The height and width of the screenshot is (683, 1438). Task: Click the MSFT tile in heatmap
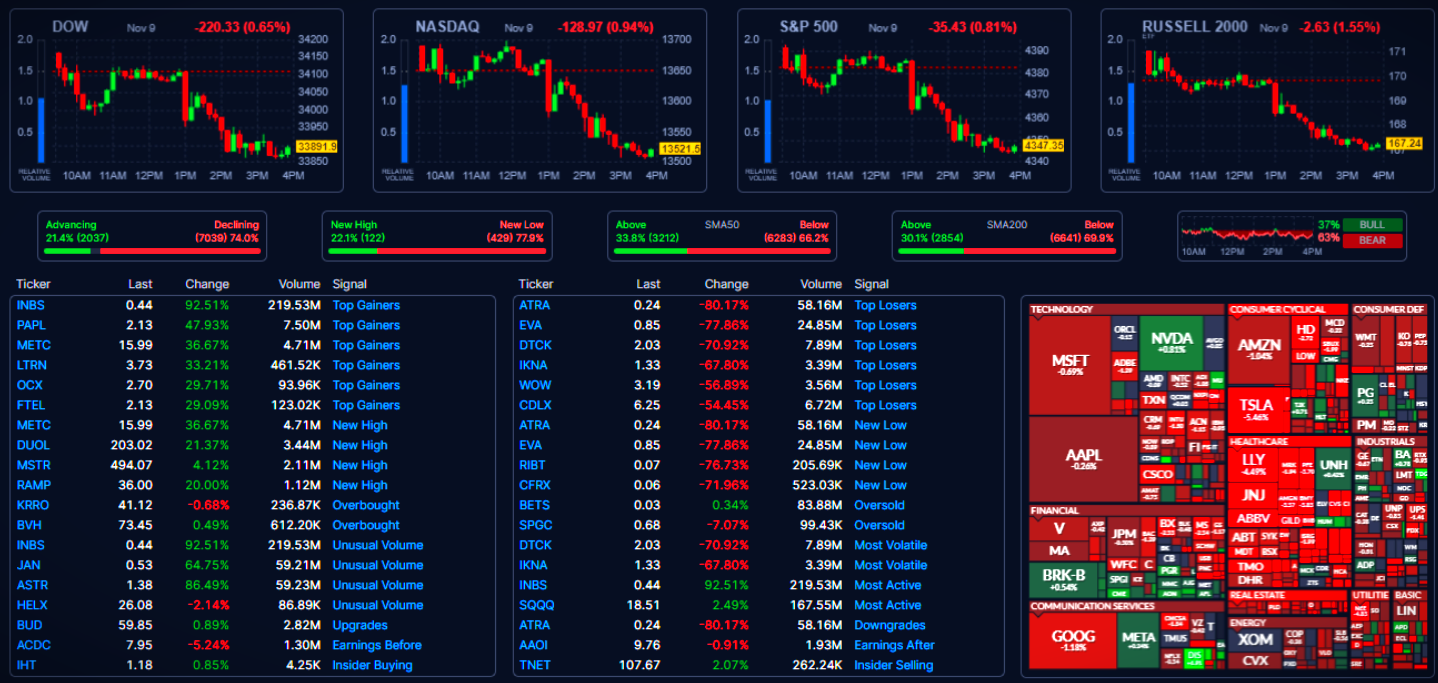(x=1070, y=366)
